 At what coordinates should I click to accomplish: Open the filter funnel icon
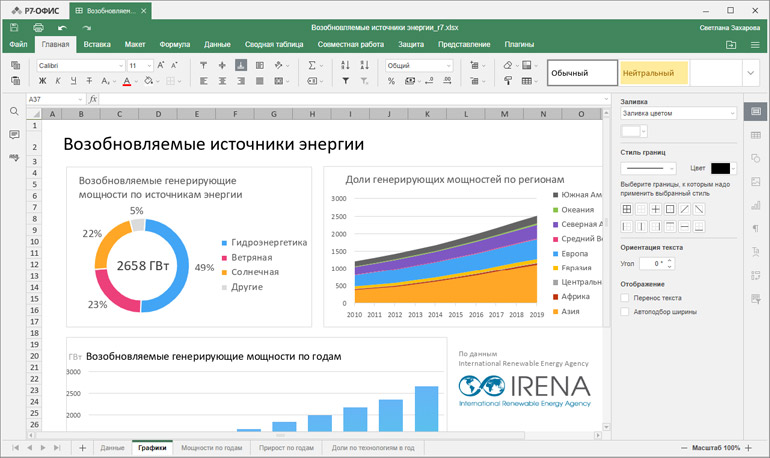(x=345, y=81)
